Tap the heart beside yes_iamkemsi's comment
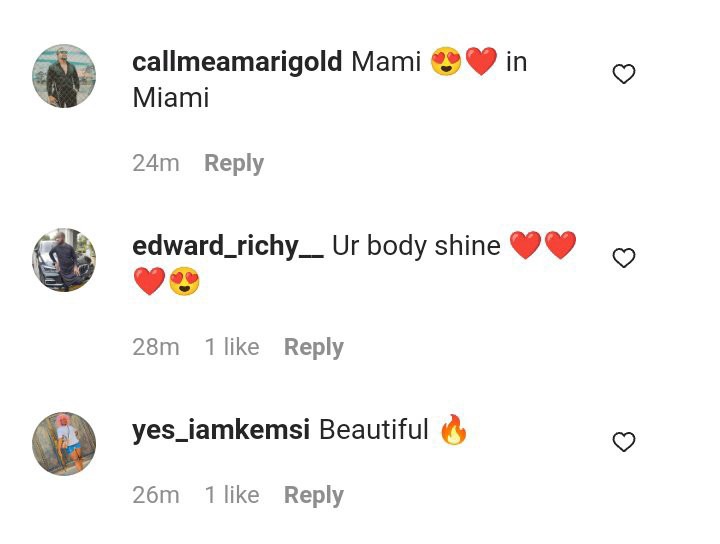This screenshot has width=720, height=544. pos(624,442)
